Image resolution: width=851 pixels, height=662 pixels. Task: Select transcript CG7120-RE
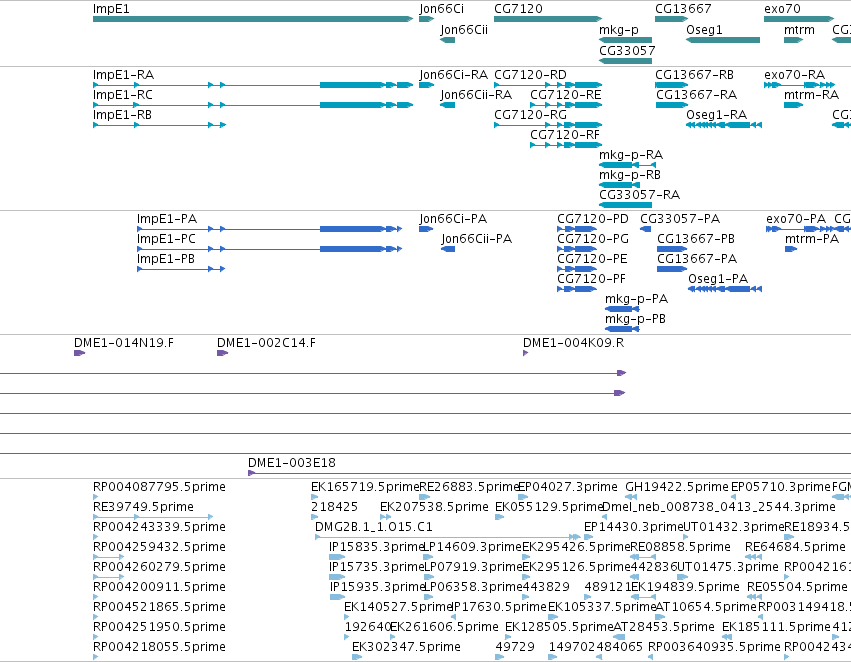[566, 105]
